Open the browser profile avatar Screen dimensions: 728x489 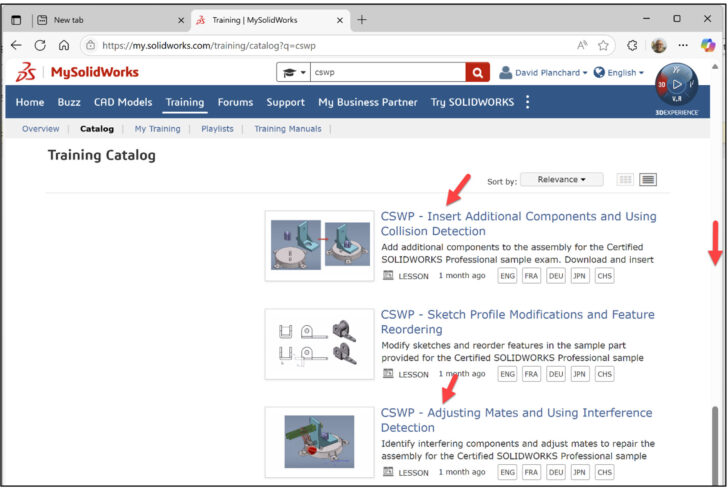[659, 45]
